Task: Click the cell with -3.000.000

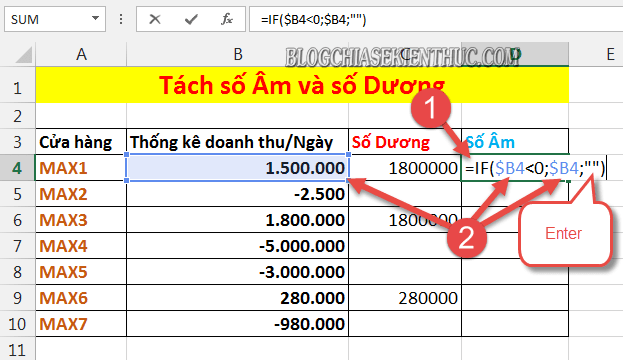Action: point(238,272)
